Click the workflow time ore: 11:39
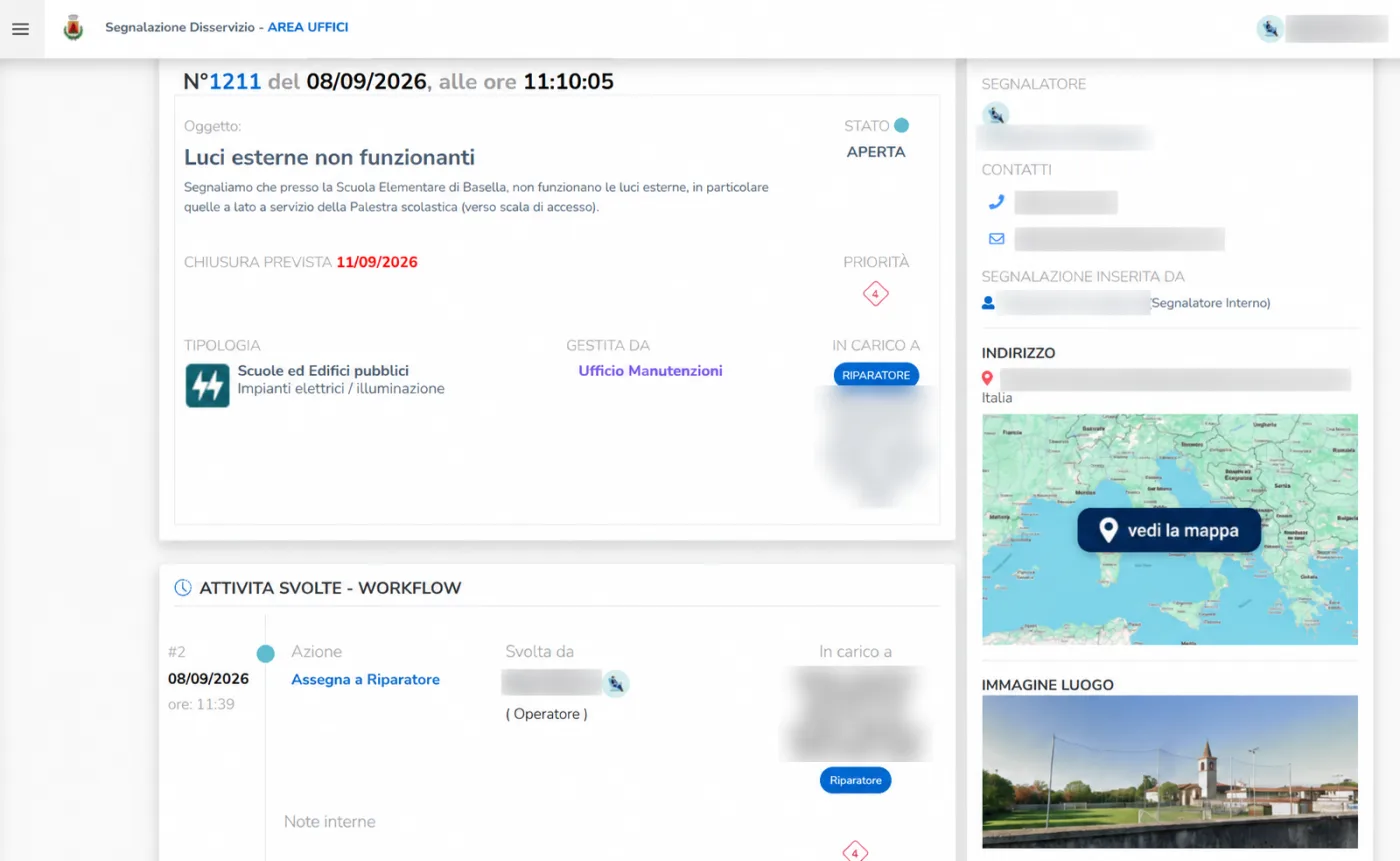Viewport: 1400px width, 861px height. pos(201,704)
